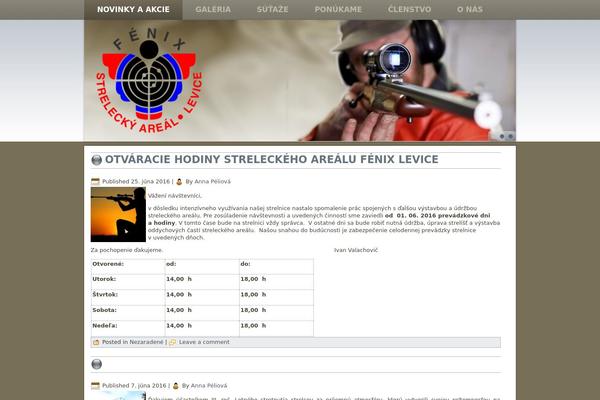Open the Novinky a Akcie menu tab
The height and width of the screenshot is (400, 600).
(x=133, y=10)
